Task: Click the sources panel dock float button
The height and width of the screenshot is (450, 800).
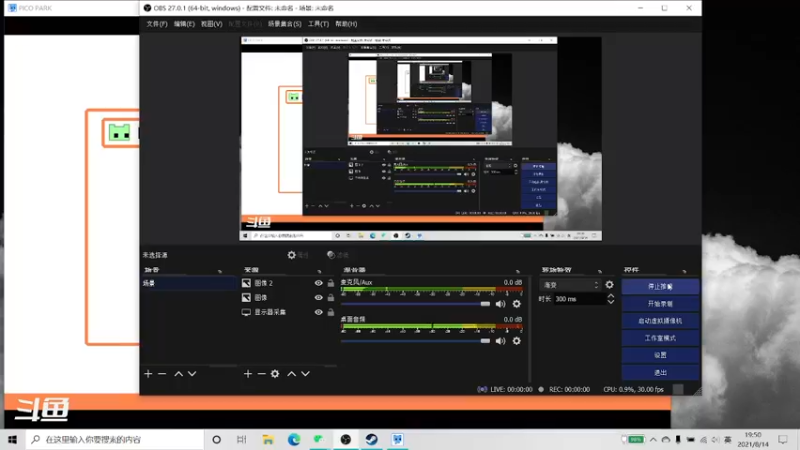Action: [319, 270]
